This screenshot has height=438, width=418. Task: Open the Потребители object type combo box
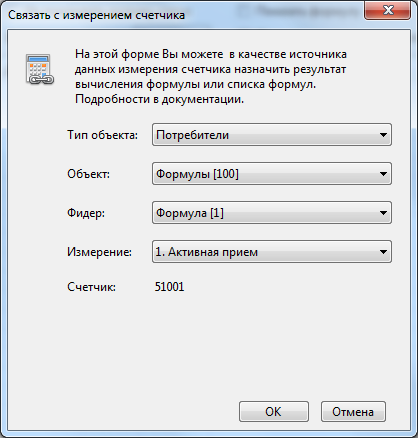coord(272,135)
